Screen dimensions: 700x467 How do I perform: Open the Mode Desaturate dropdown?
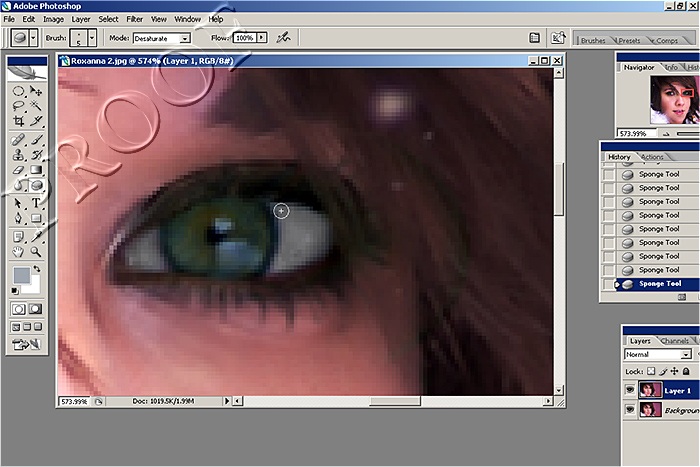point(185,38)
